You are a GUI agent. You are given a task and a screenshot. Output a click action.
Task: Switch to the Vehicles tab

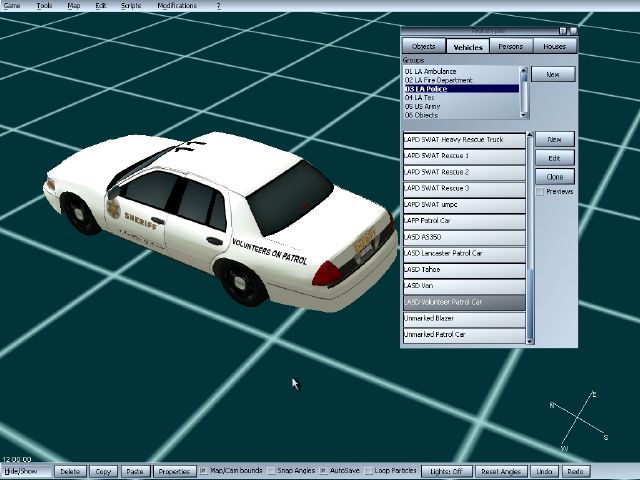468,47
